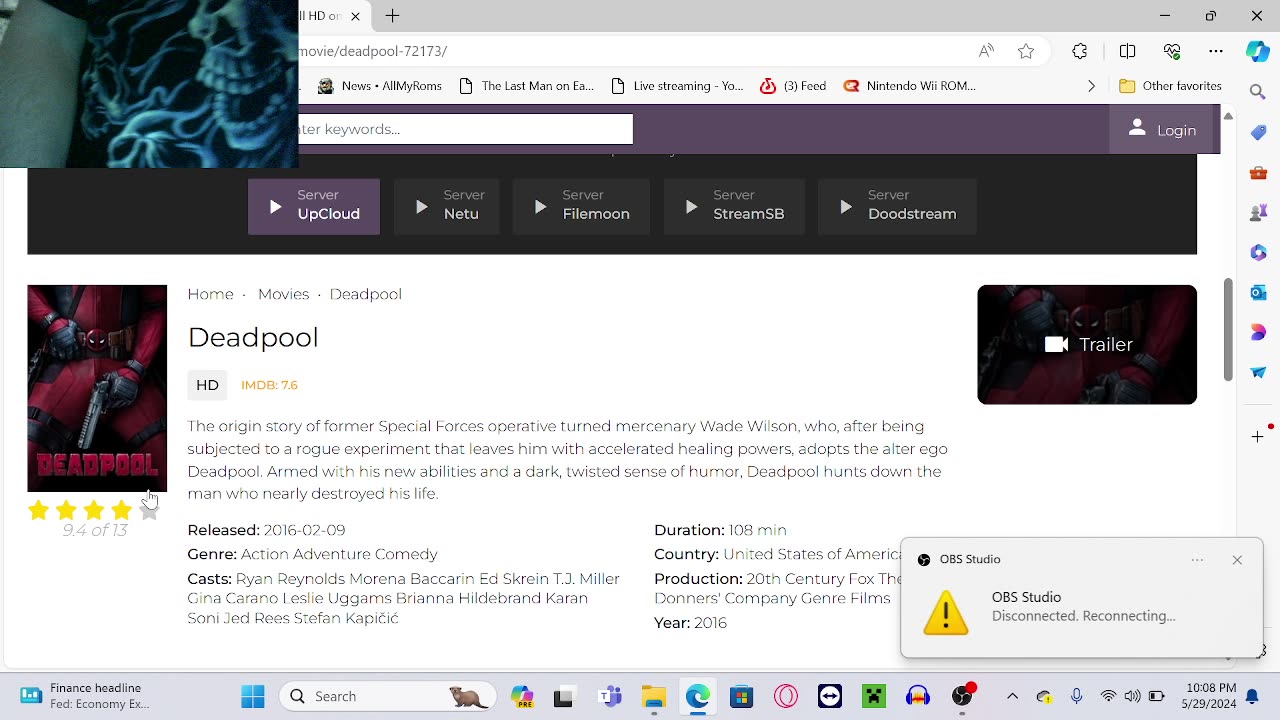Click the Login button
The height and width of the screenshot is (720, 1280).
[1162, 130]
